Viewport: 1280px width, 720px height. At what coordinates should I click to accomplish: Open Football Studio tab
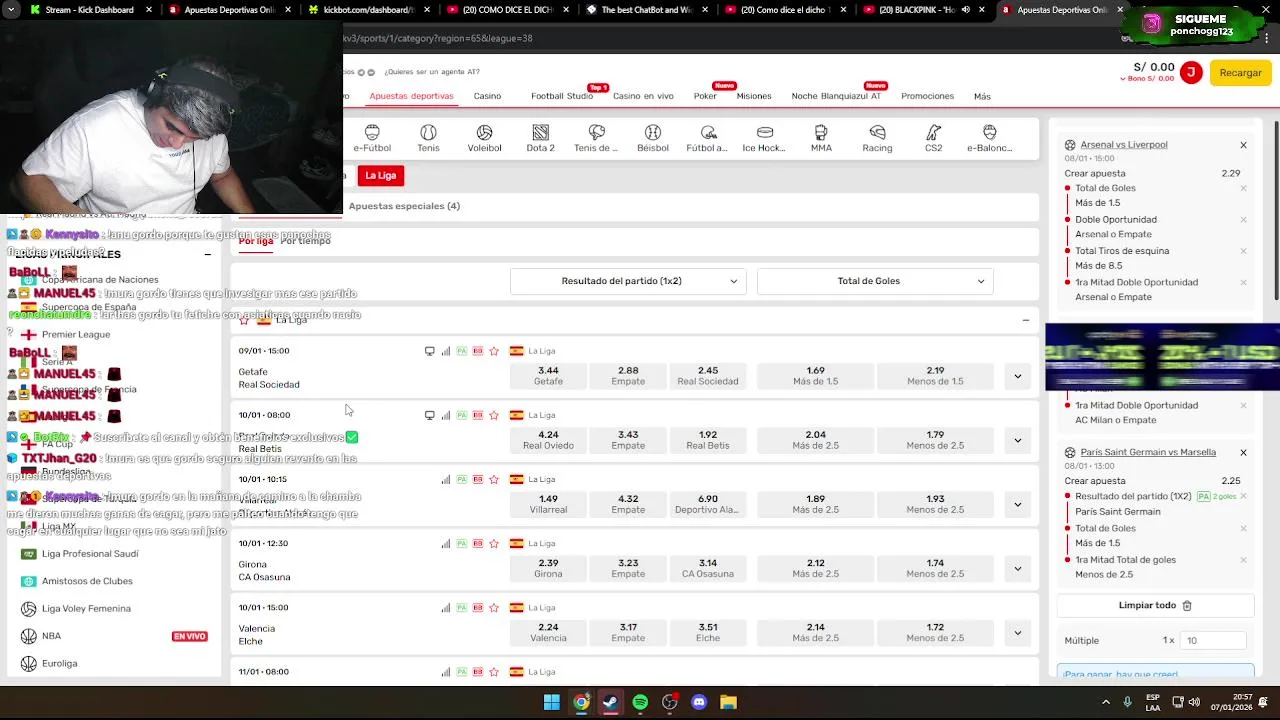tap(562, 96)
